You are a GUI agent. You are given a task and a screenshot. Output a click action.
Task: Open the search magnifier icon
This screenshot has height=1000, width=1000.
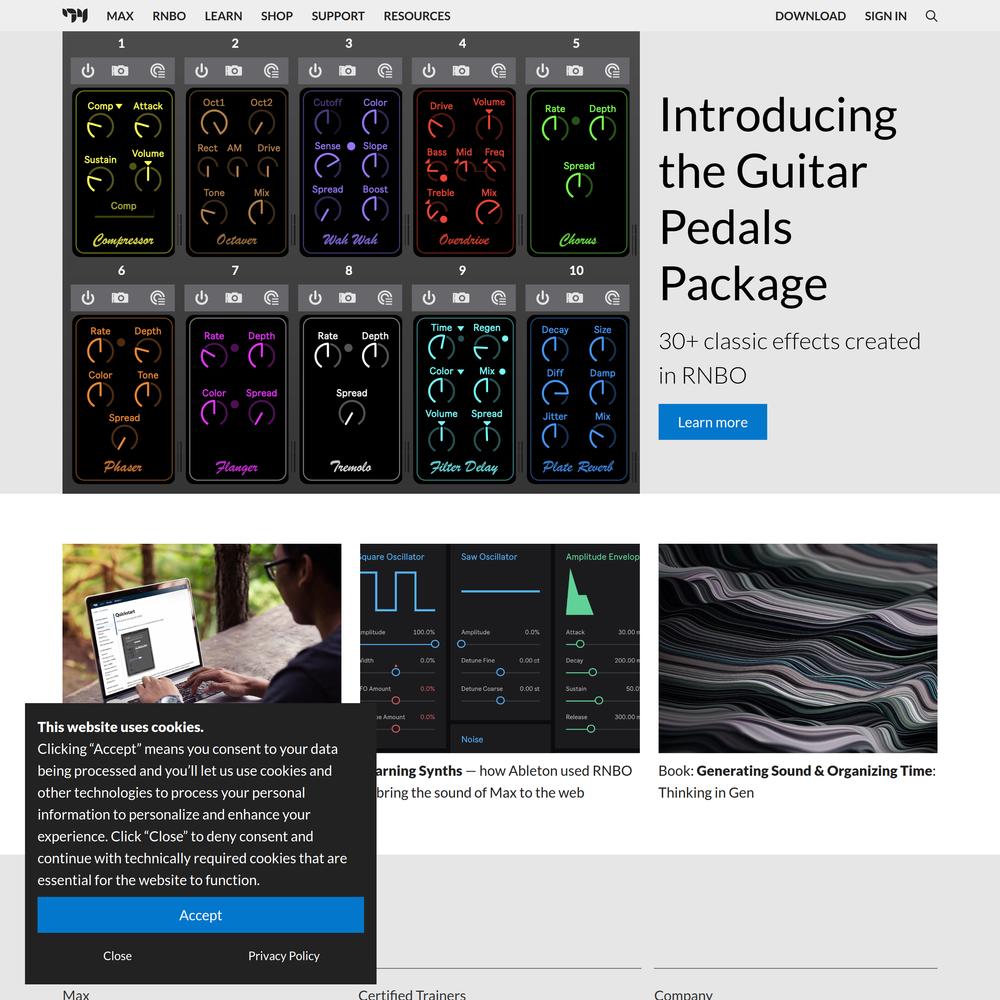[931, 16]
